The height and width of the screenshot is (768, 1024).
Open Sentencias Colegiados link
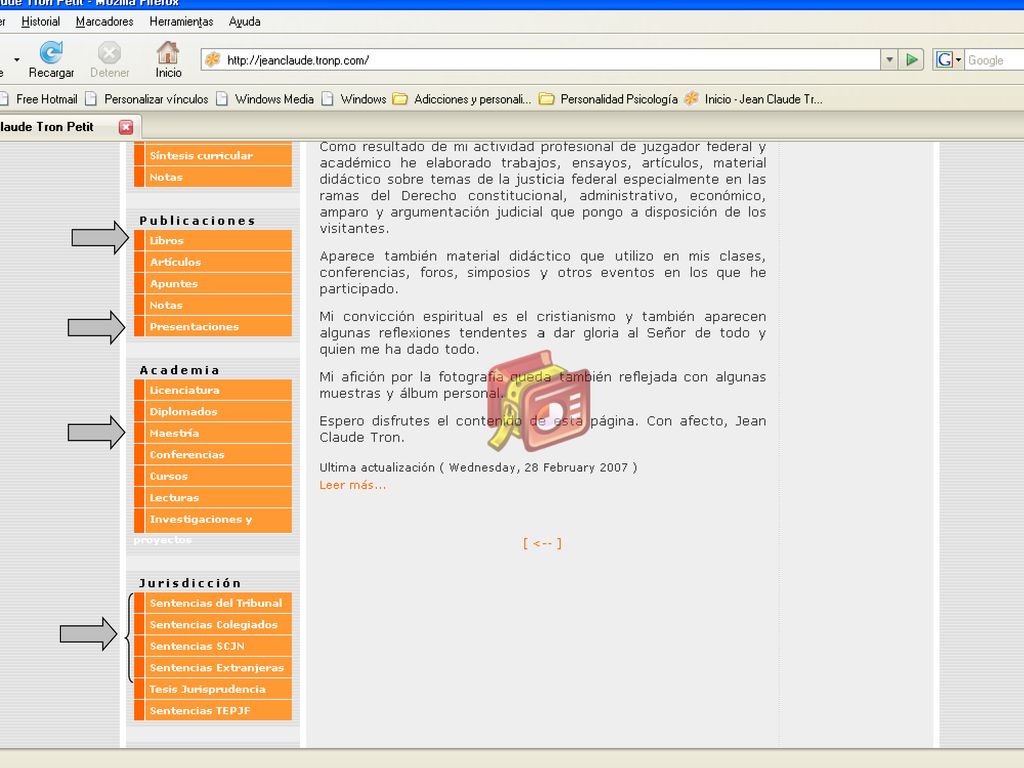213,624
